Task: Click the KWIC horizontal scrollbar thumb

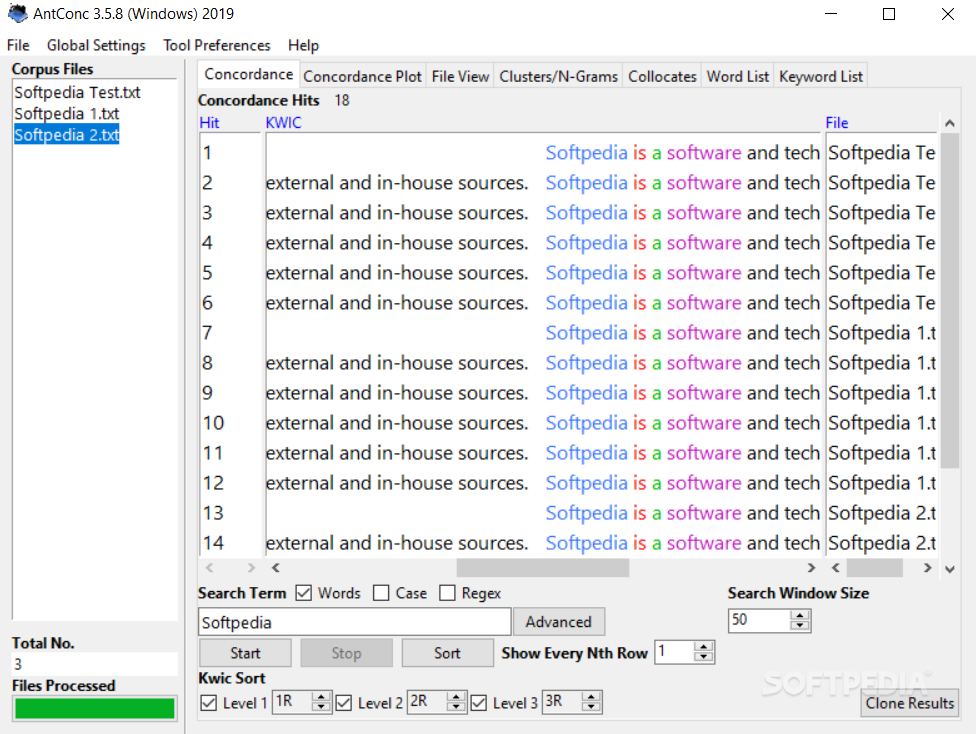Action: coord(543,568)
